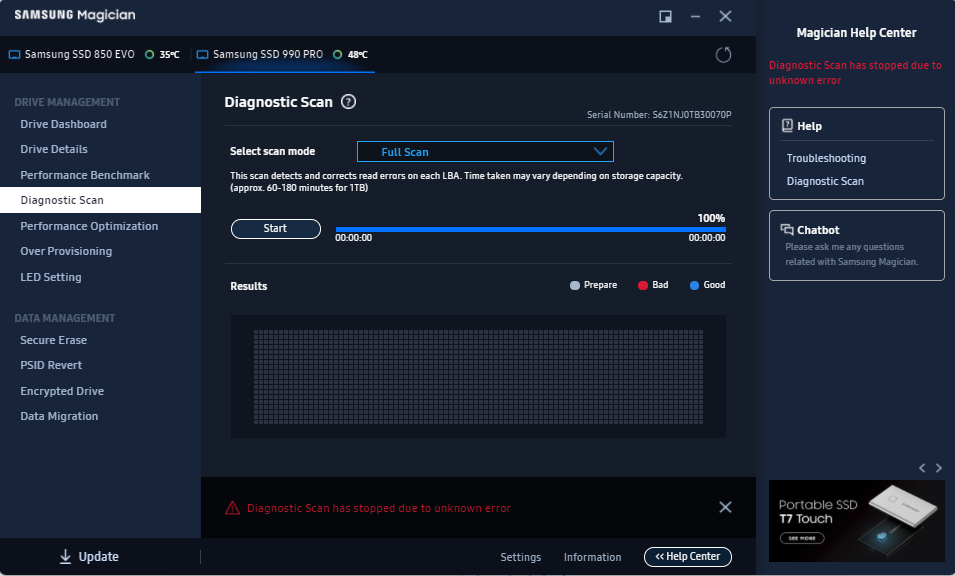The height and width of the screenshot is (576, 955).
Task: Click the scan progress bar
Action: tap(530, 230)
